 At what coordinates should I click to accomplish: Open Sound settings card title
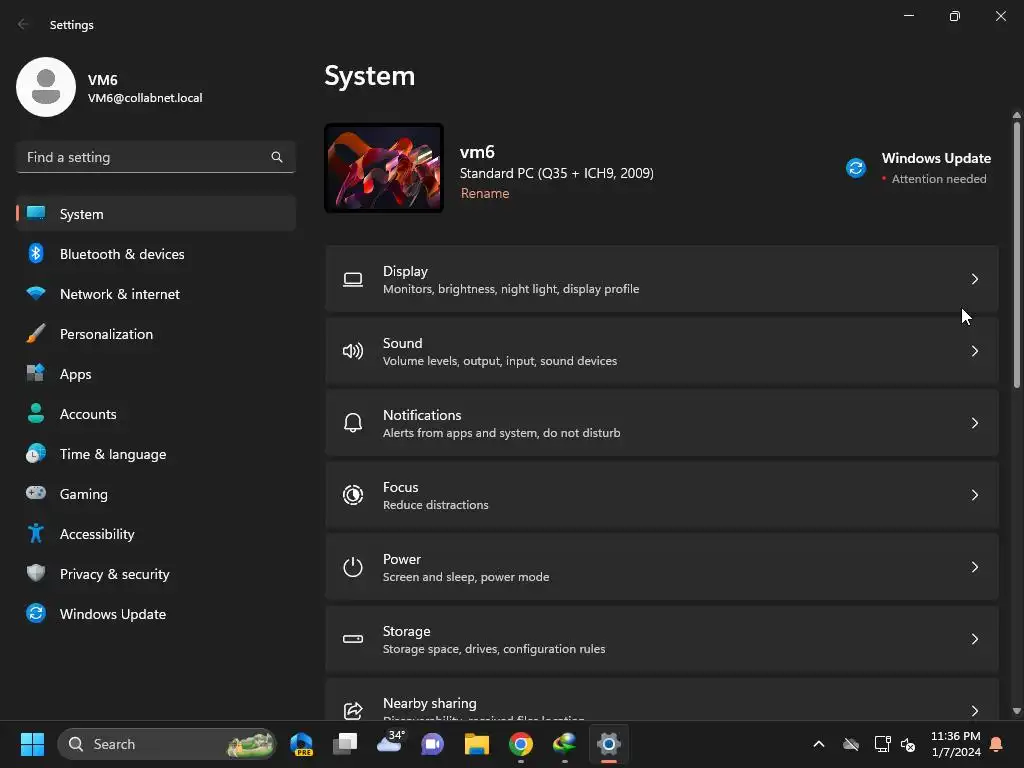[402, 343]
